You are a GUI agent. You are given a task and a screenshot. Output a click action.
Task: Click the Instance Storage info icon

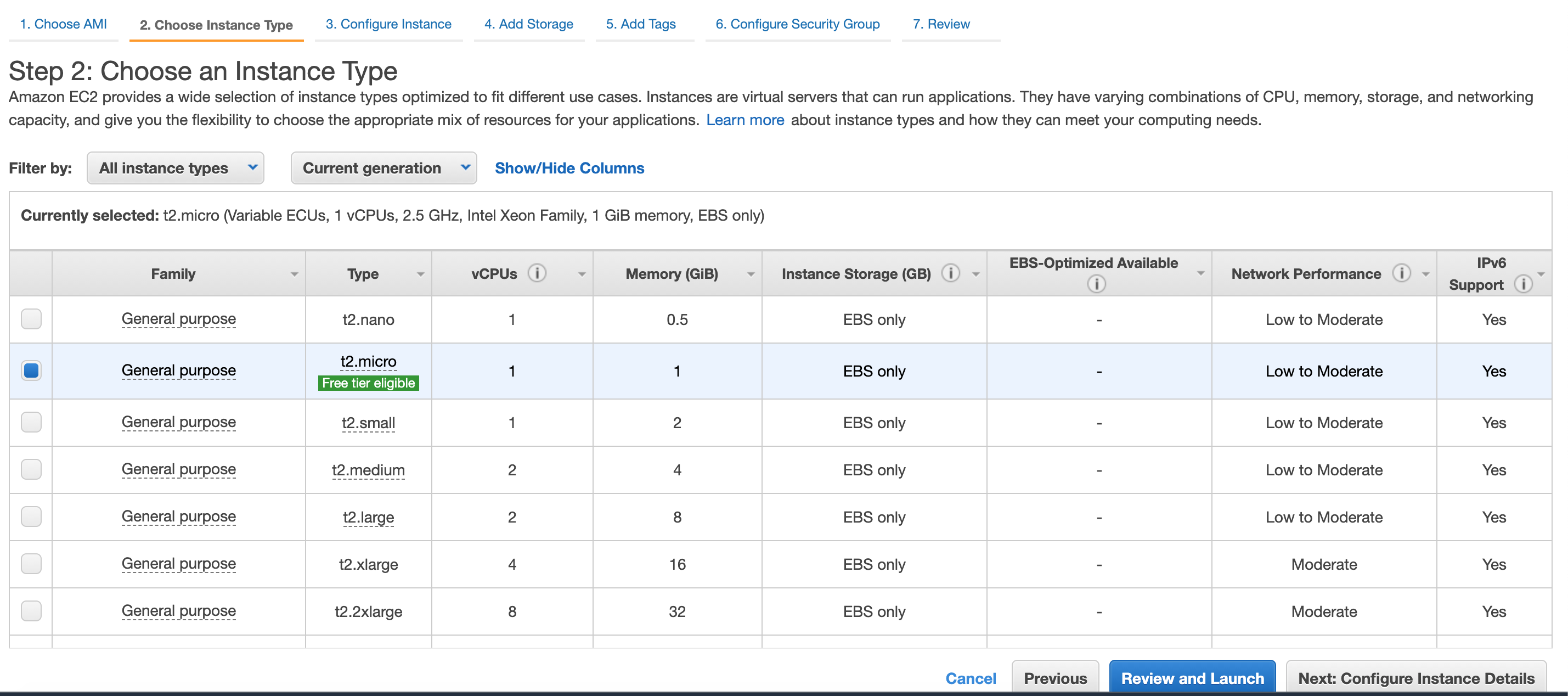click(951, 273)
